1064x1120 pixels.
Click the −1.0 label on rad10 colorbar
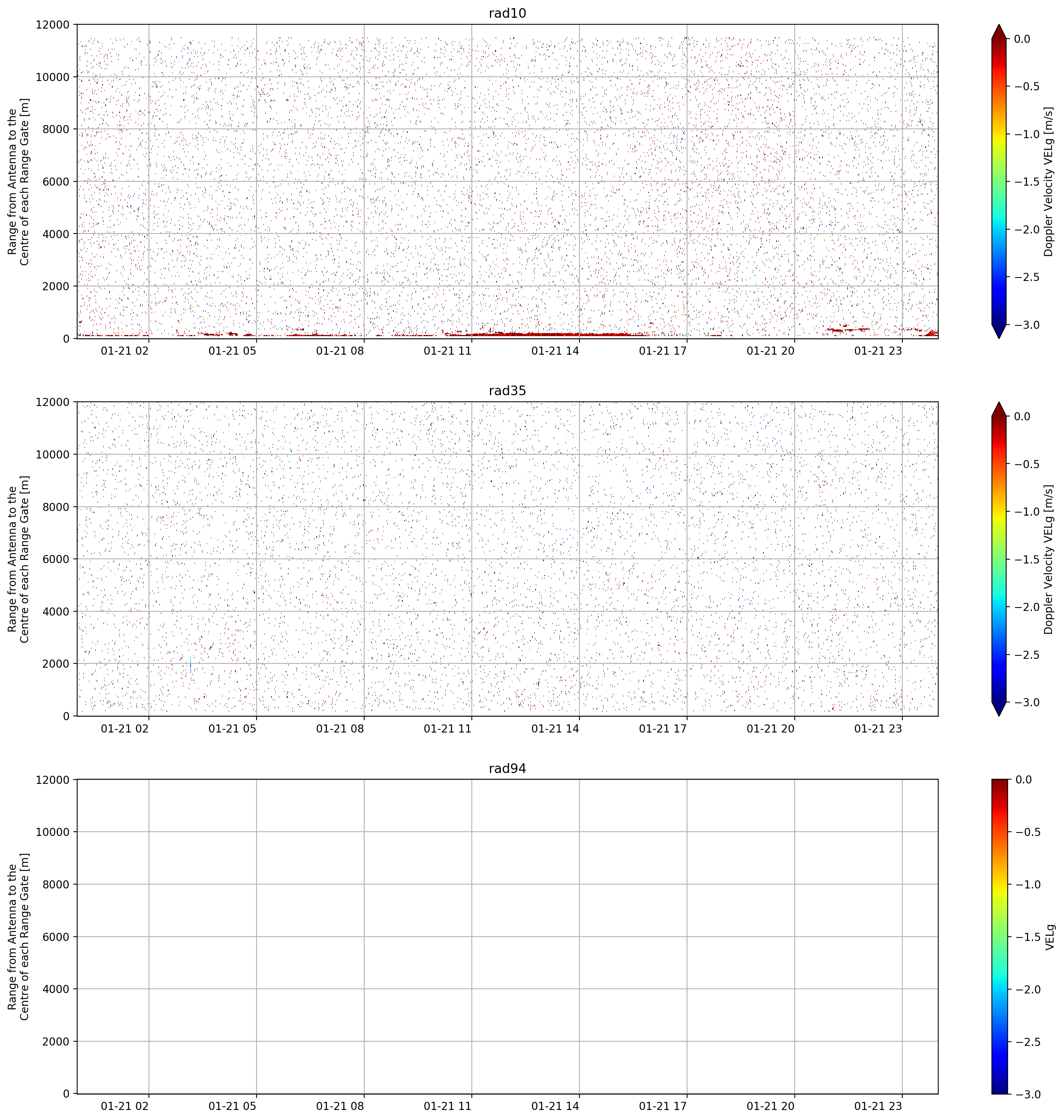(1026, 134)
